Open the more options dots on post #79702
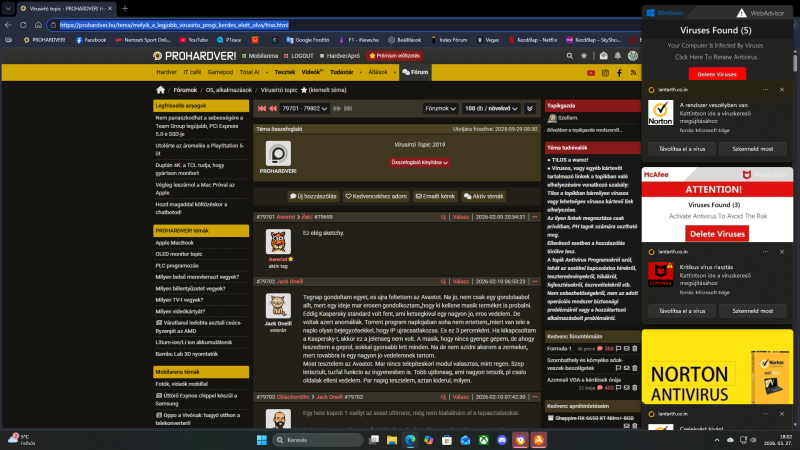 coord(535,281)
